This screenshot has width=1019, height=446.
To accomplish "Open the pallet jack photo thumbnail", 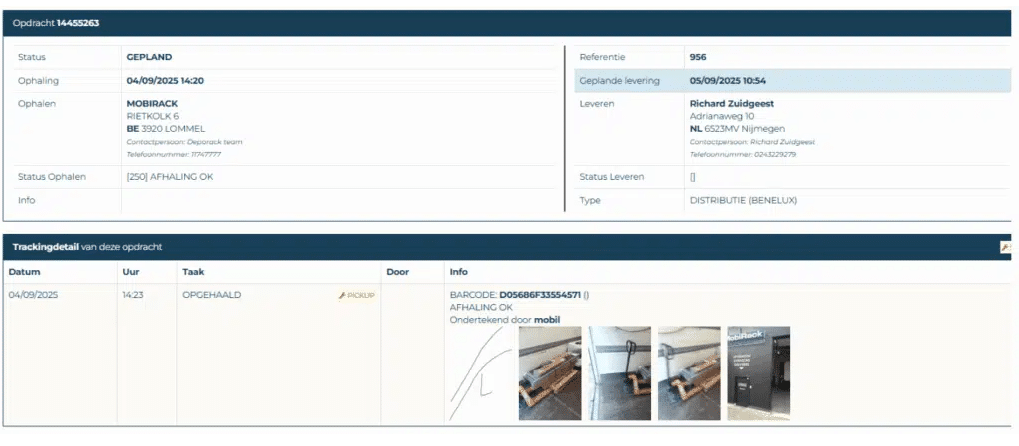I will click(x=619, y=373).
